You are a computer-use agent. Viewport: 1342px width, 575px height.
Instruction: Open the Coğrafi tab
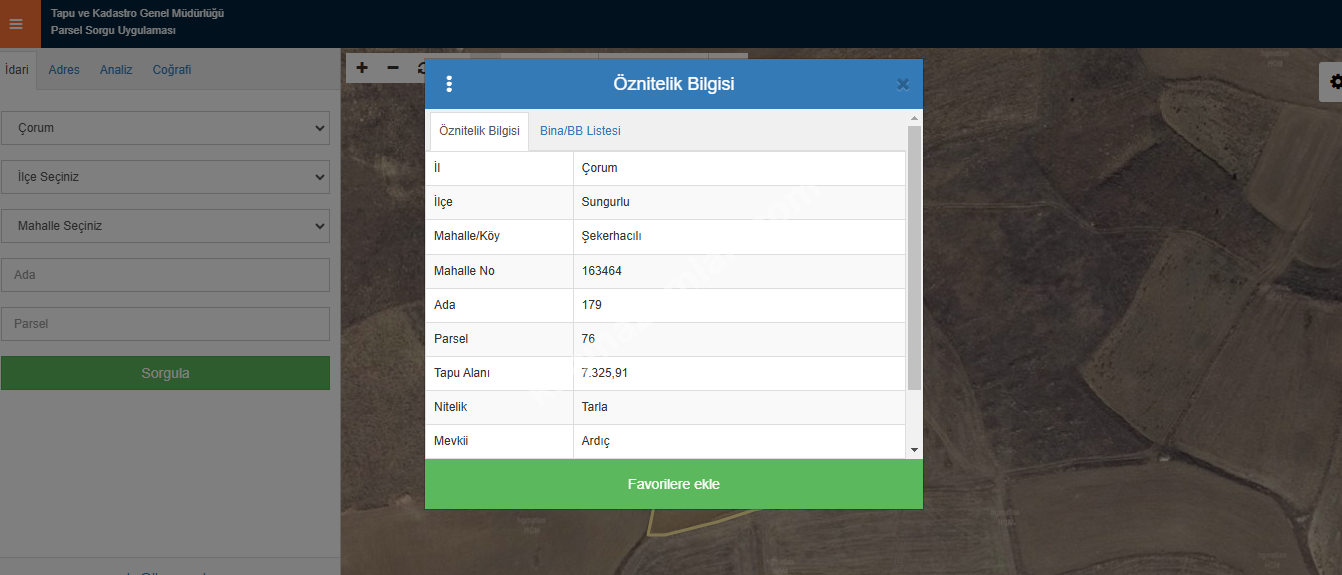pyautogui.click(x=172, y=70)
